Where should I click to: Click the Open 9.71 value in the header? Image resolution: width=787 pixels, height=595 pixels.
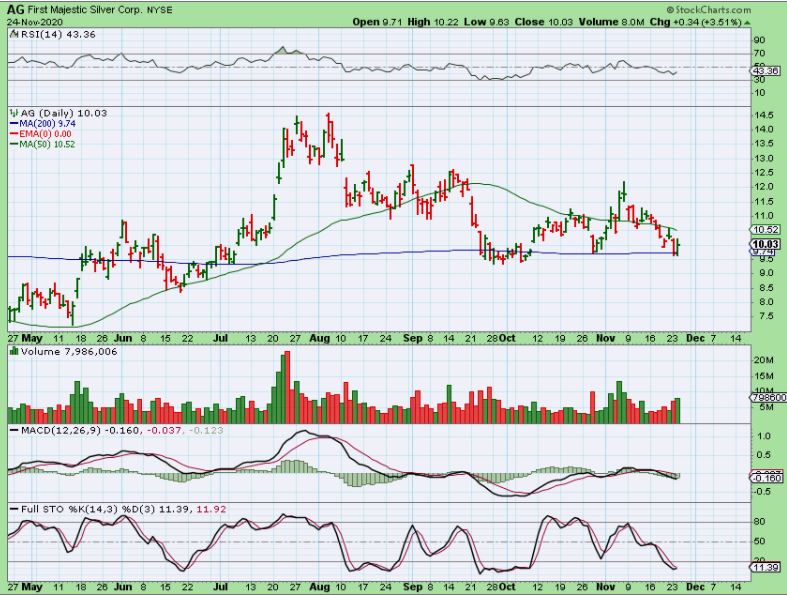point(377,22)
